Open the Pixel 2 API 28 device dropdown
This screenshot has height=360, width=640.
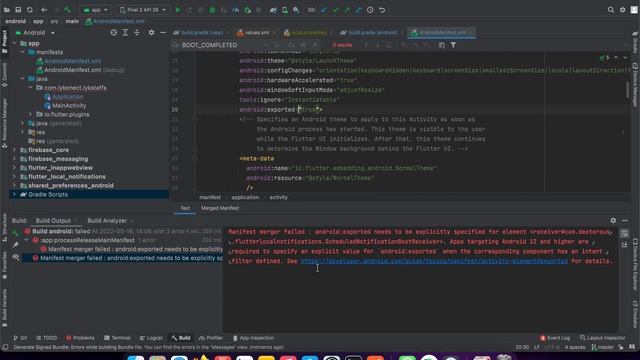click(143, 10)
